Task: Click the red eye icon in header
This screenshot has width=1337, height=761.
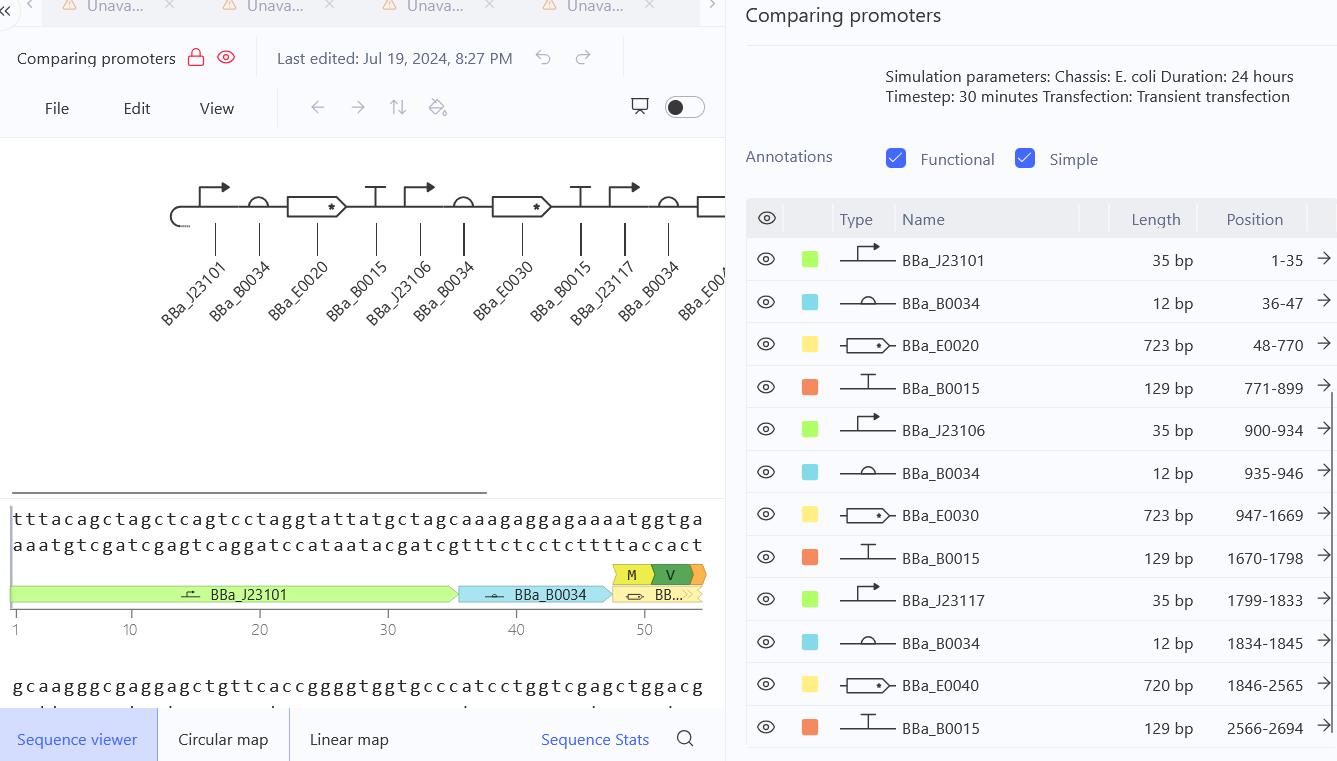Action: (226, 58)
